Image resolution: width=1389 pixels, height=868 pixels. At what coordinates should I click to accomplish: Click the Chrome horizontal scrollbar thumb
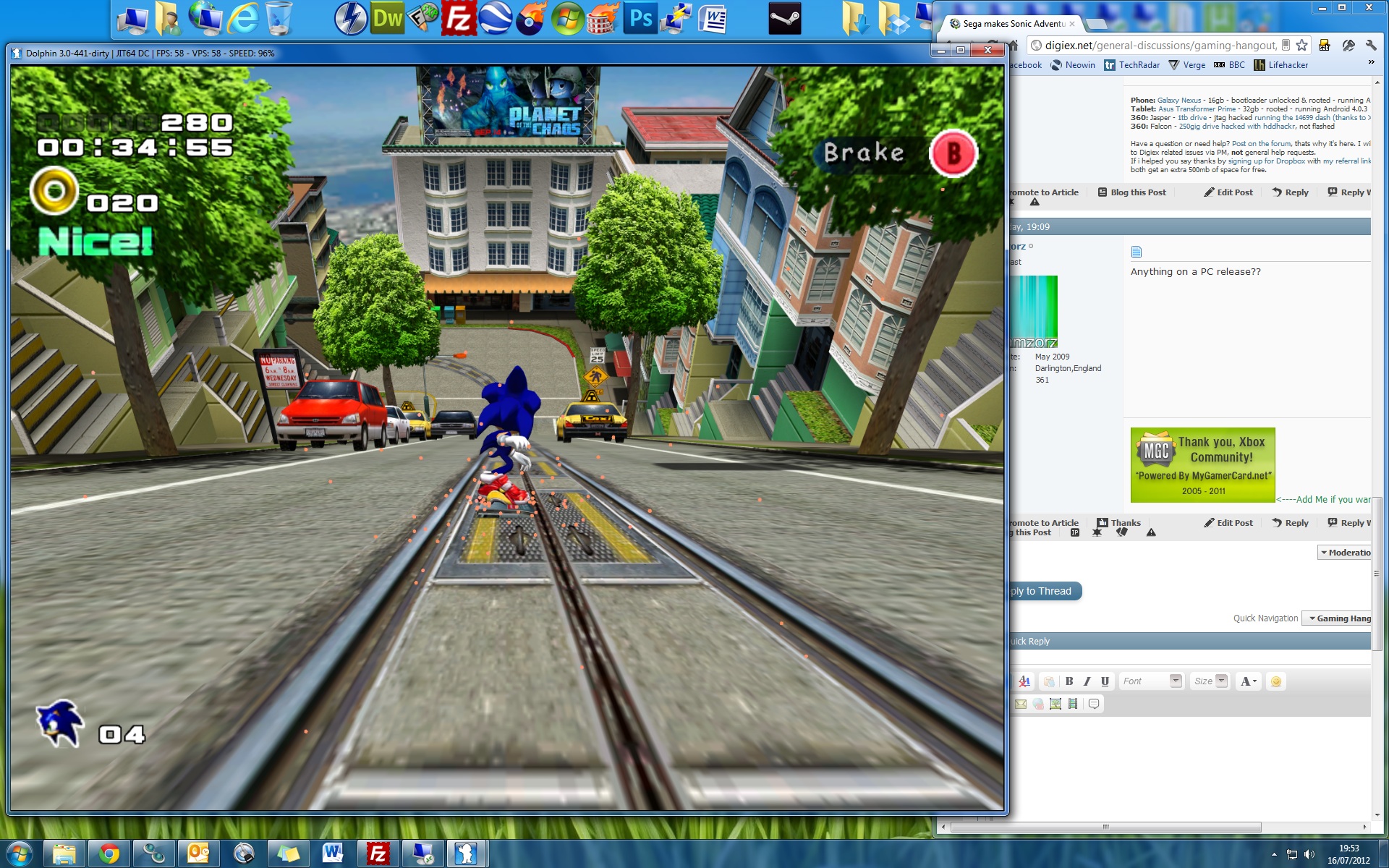pyautogui.click(x=1105, y=827)
